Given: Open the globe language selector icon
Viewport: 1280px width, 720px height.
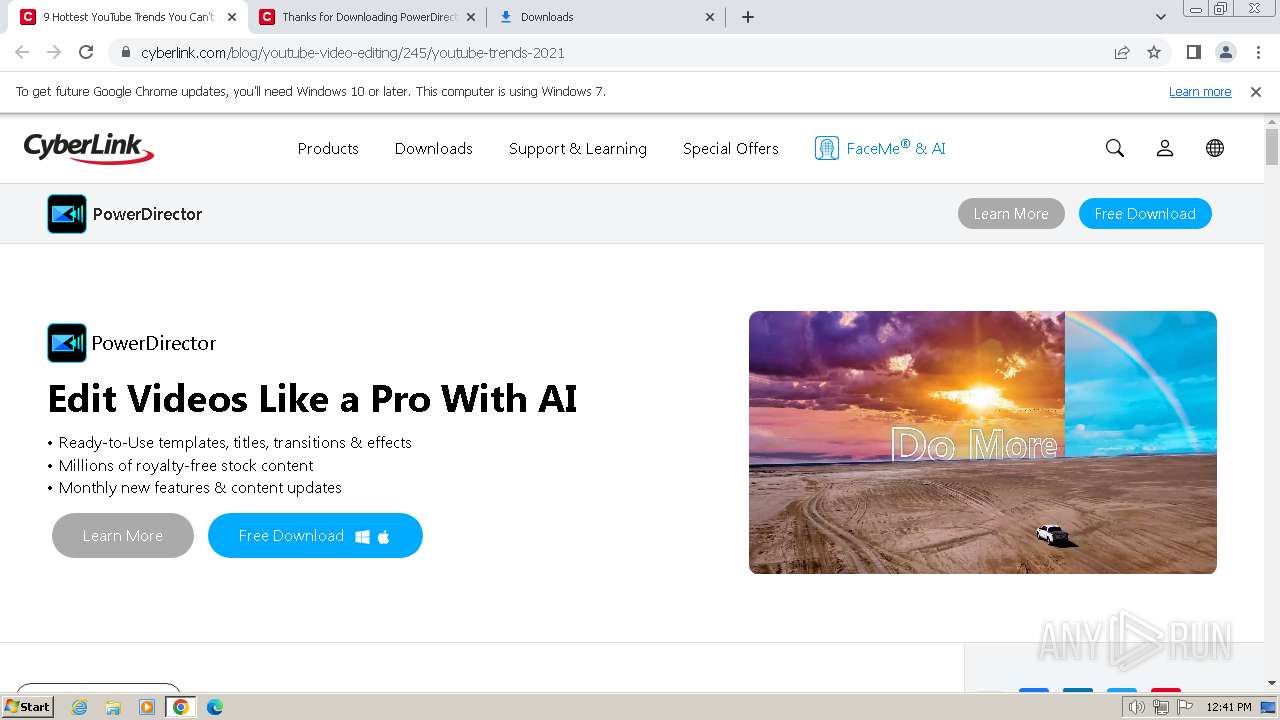Looking at the screenshot, I should click(x=1215, y=148).
